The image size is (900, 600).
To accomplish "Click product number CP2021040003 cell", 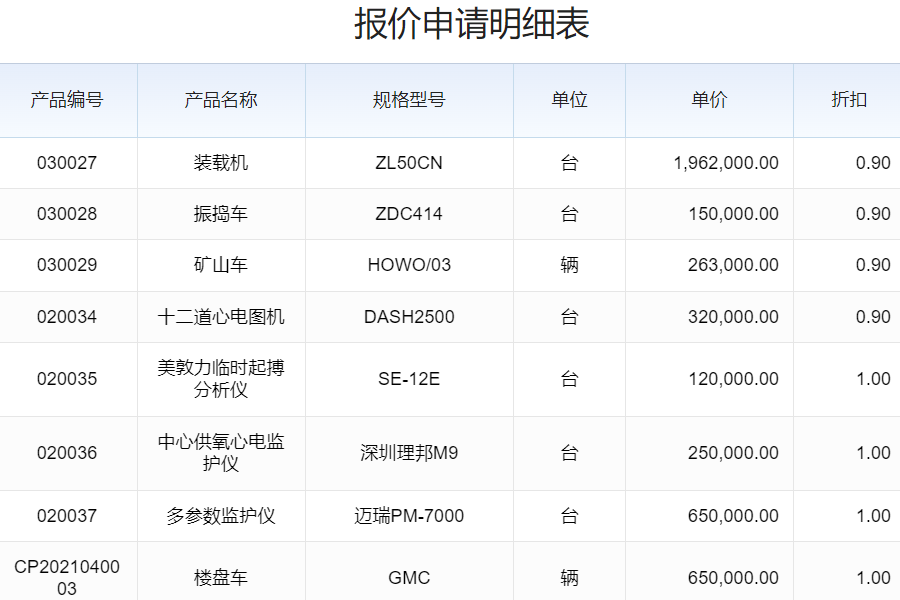I will pos(67,578).
